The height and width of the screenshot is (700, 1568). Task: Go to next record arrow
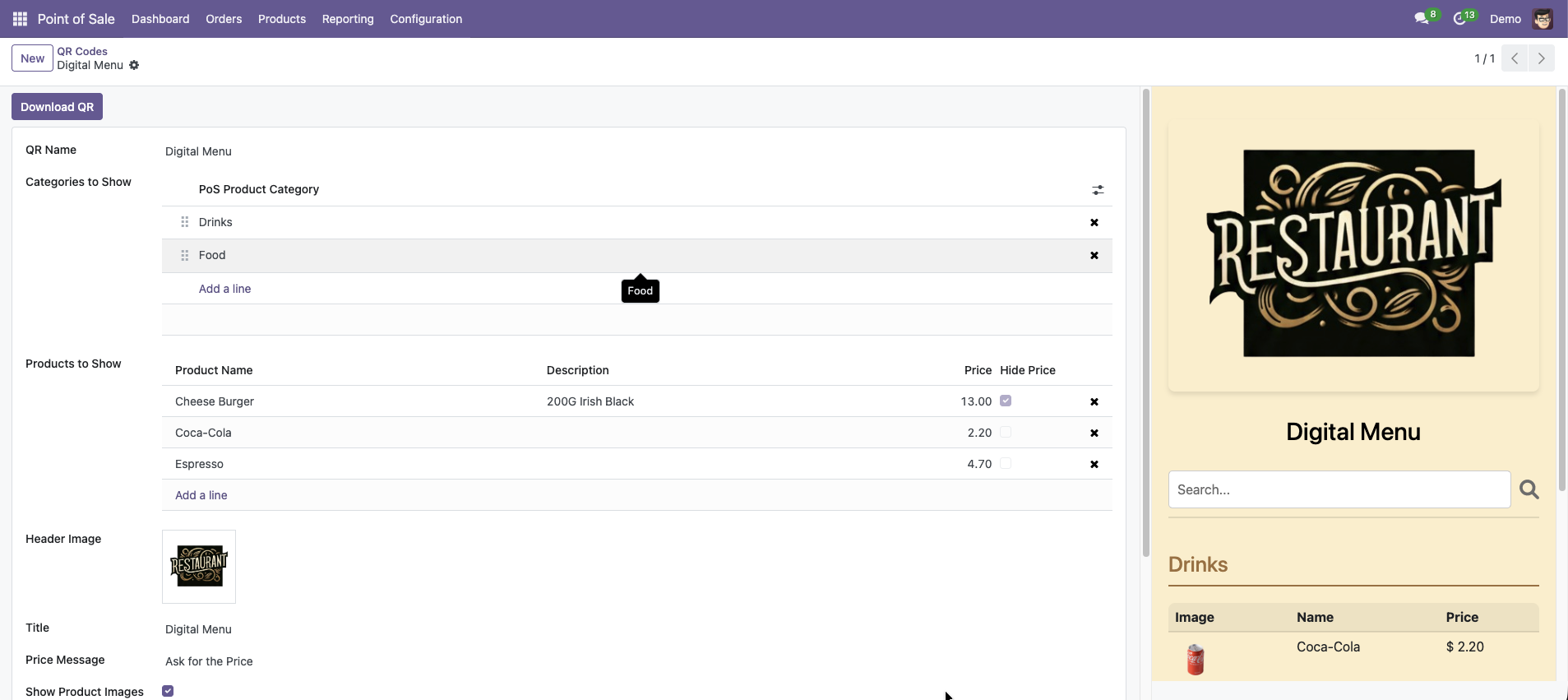[1542, 58]
